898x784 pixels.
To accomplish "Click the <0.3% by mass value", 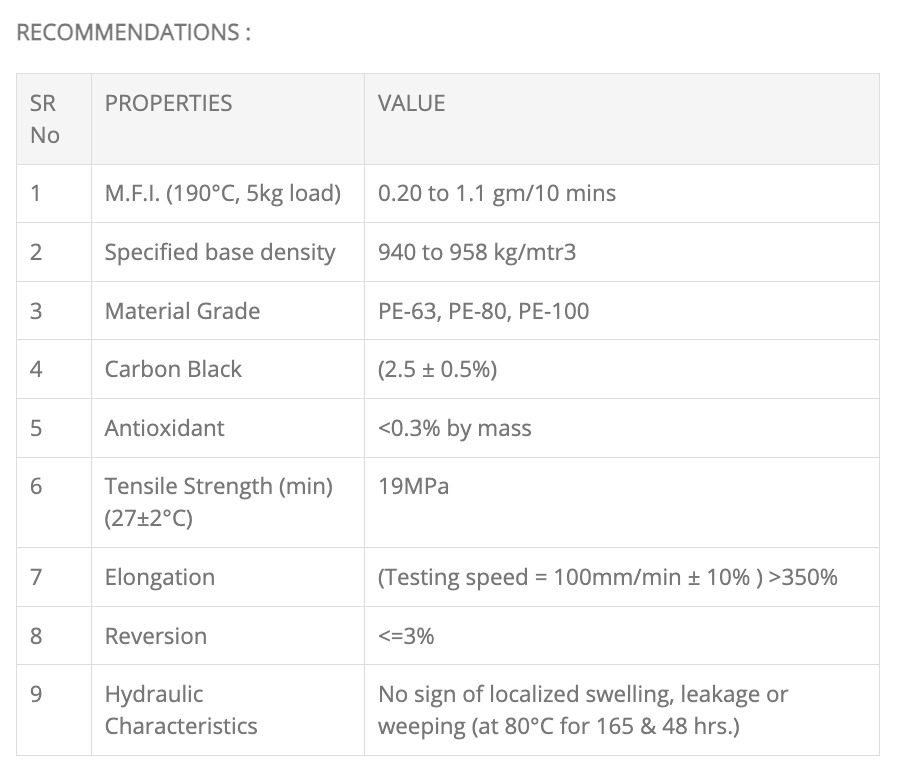I will coord(454,428).
